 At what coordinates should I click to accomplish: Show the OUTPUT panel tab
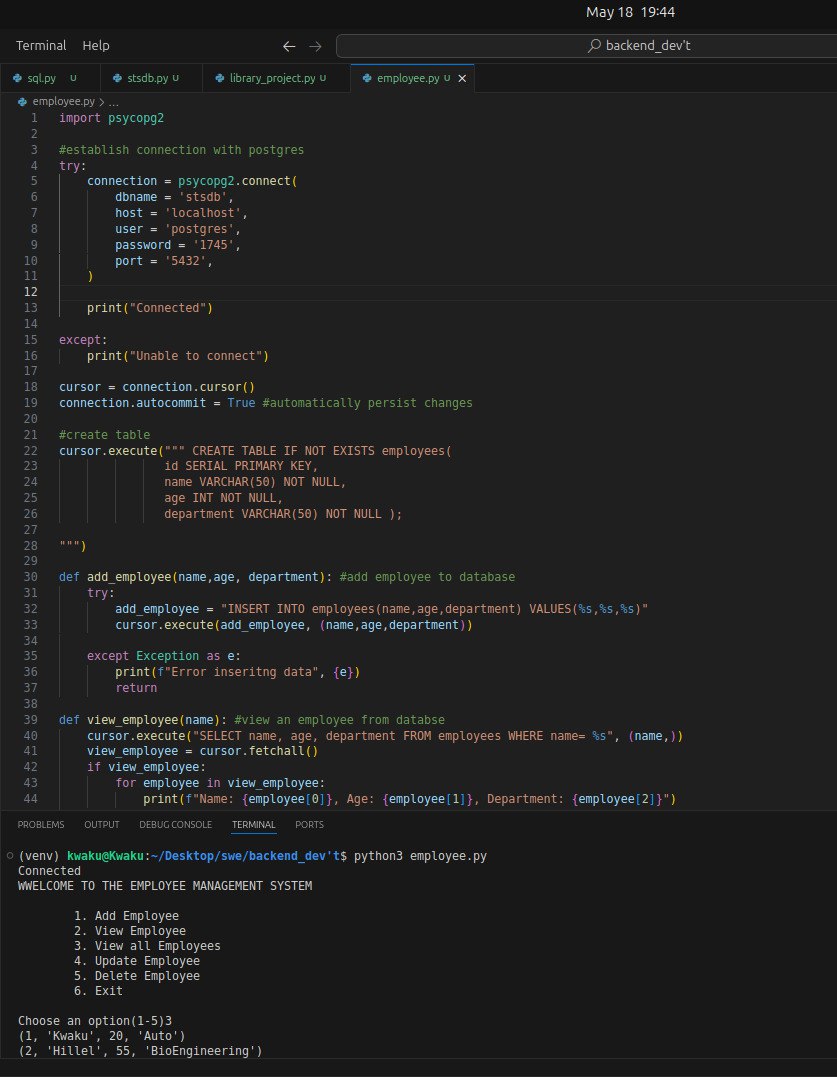[x=102, y=824]
